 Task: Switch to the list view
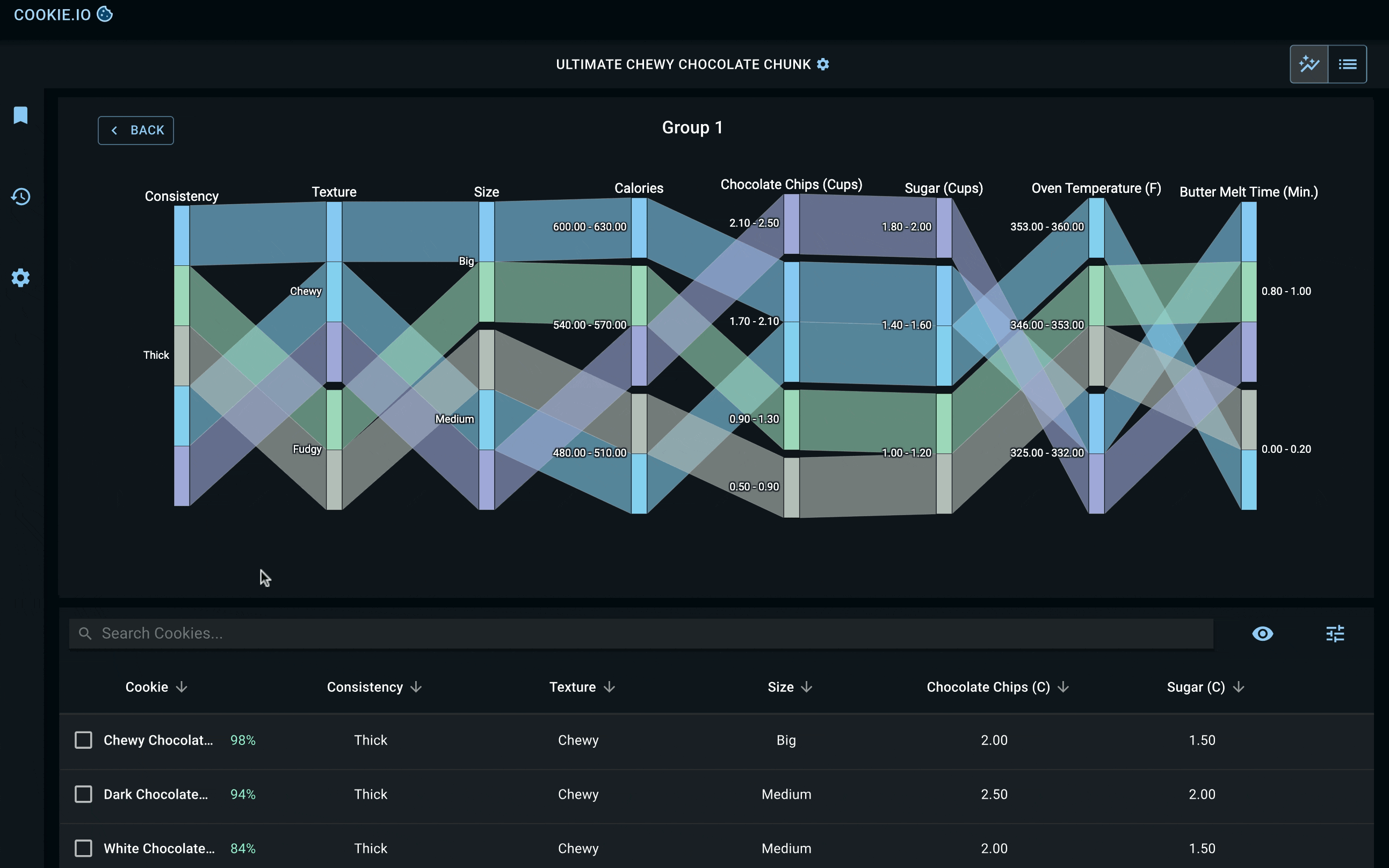click(1347, 64)
